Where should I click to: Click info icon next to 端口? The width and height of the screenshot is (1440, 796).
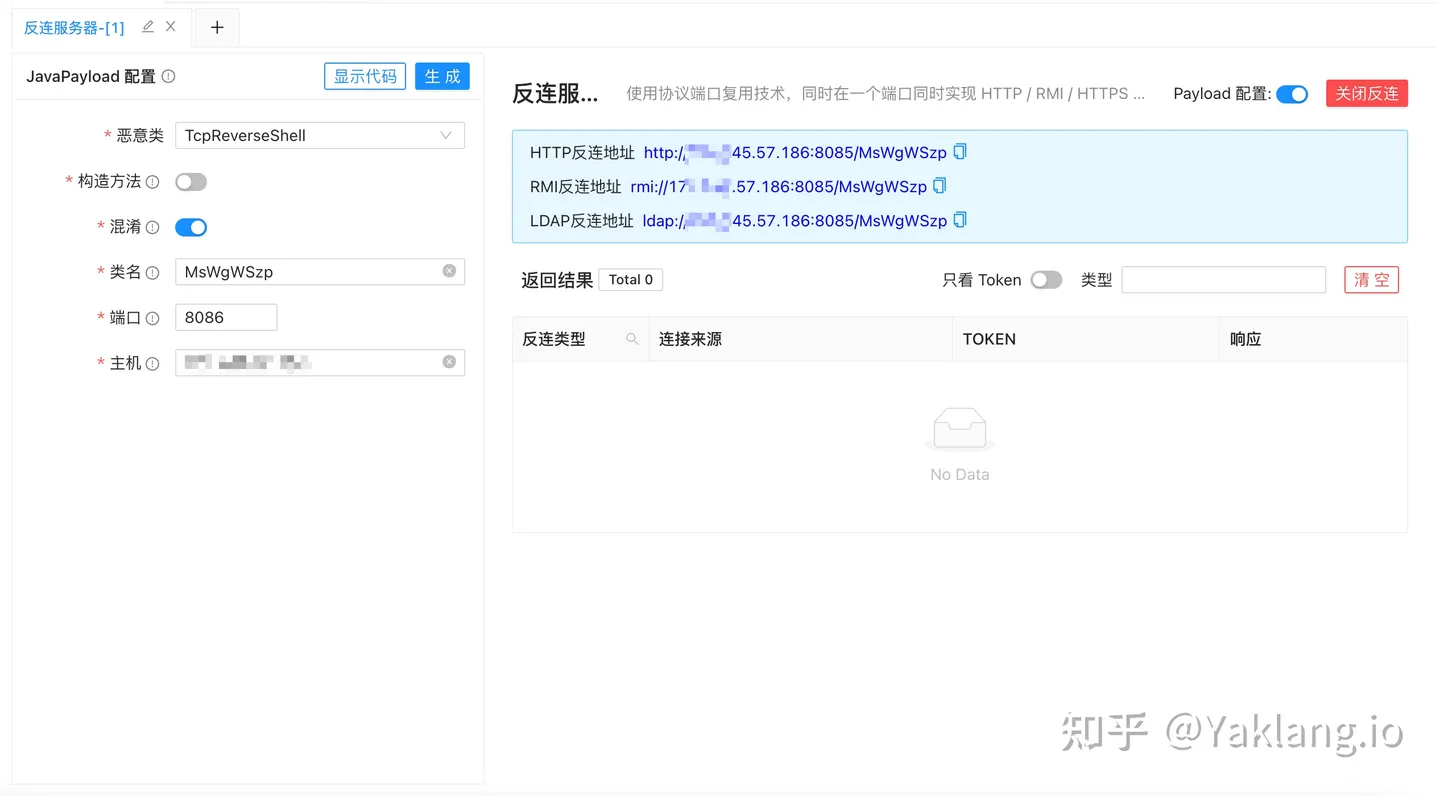(x=152, y=318)
